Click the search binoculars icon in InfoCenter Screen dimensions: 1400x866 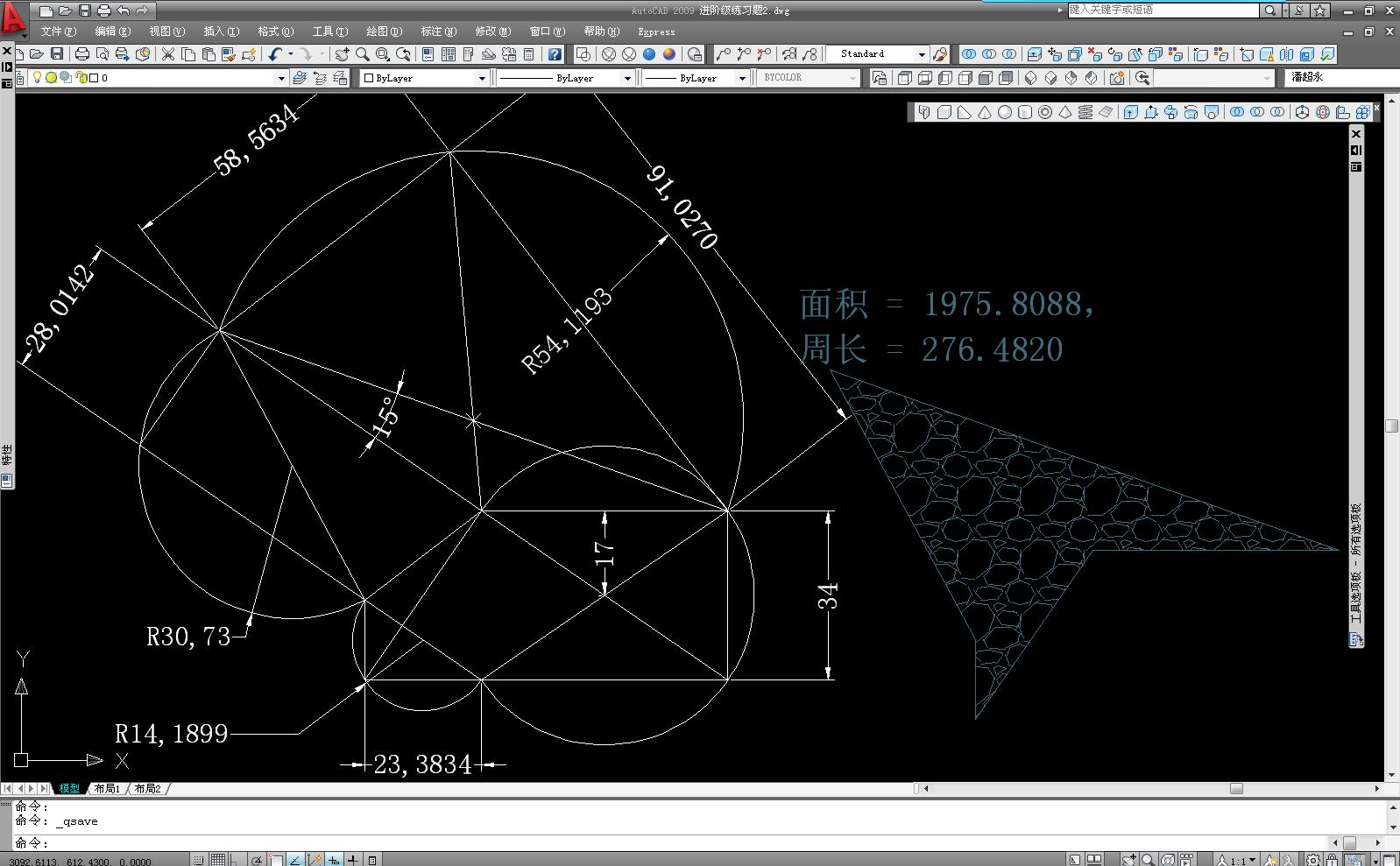click(1269, 11)
